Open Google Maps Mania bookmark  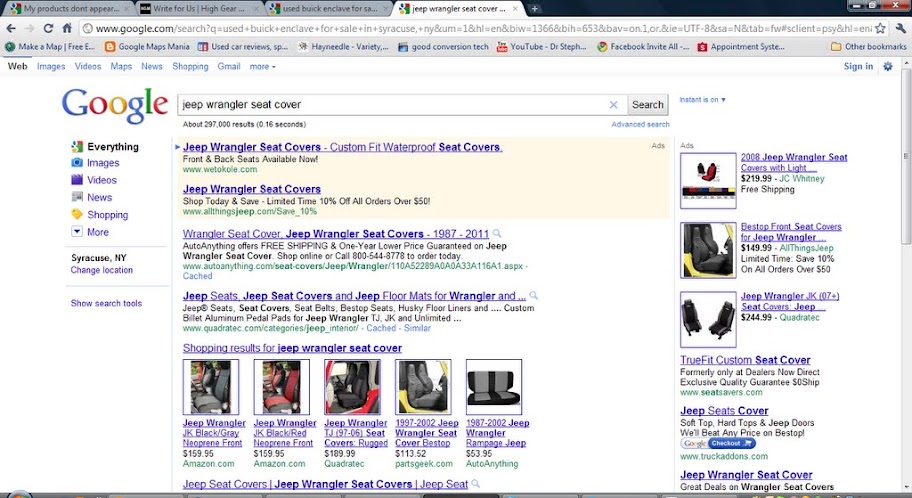click(x=148, y=47)
